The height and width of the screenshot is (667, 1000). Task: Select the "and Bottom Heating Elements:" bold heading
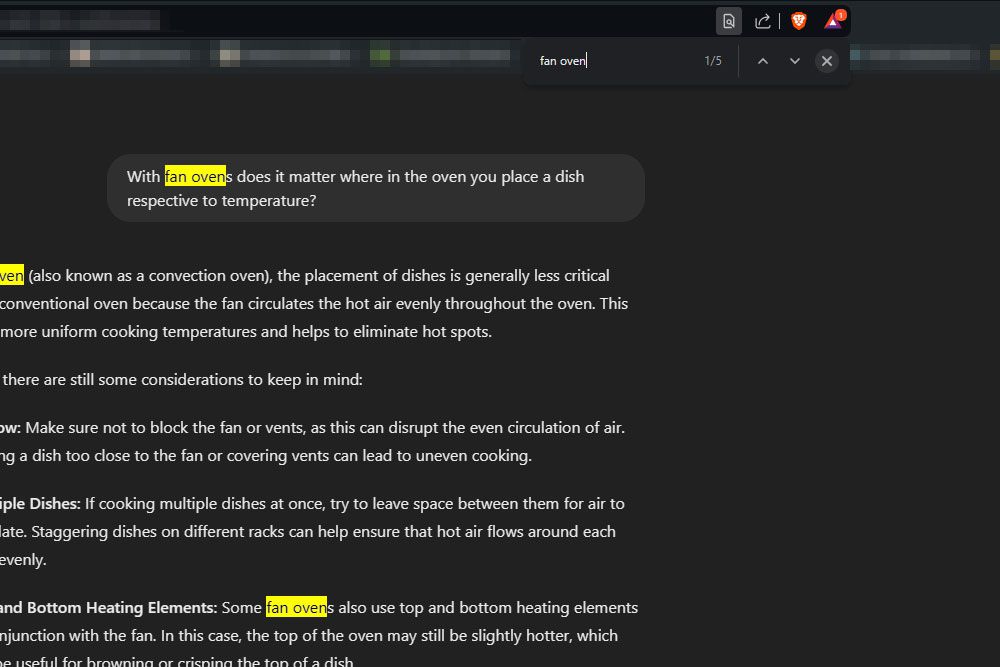pos(108,608)
